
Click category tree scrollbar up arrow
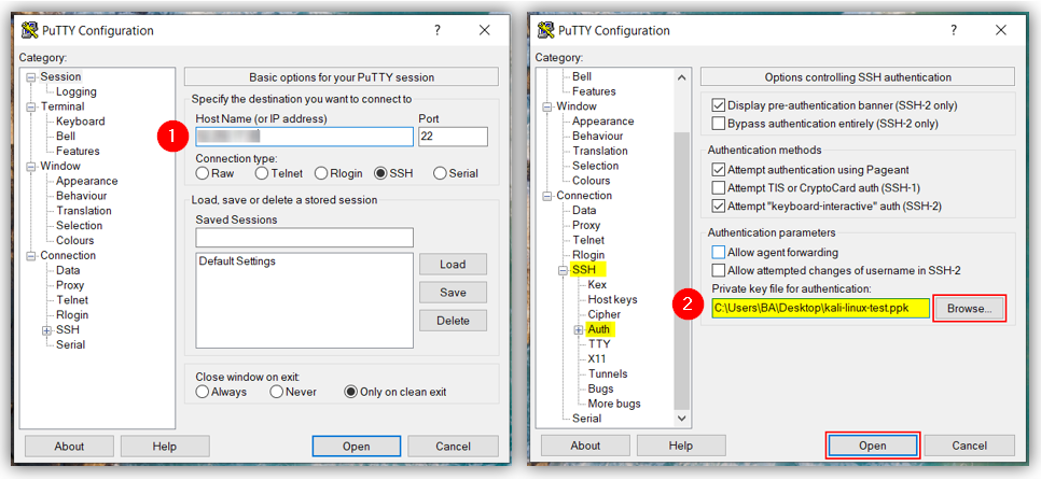click(682, 78)
